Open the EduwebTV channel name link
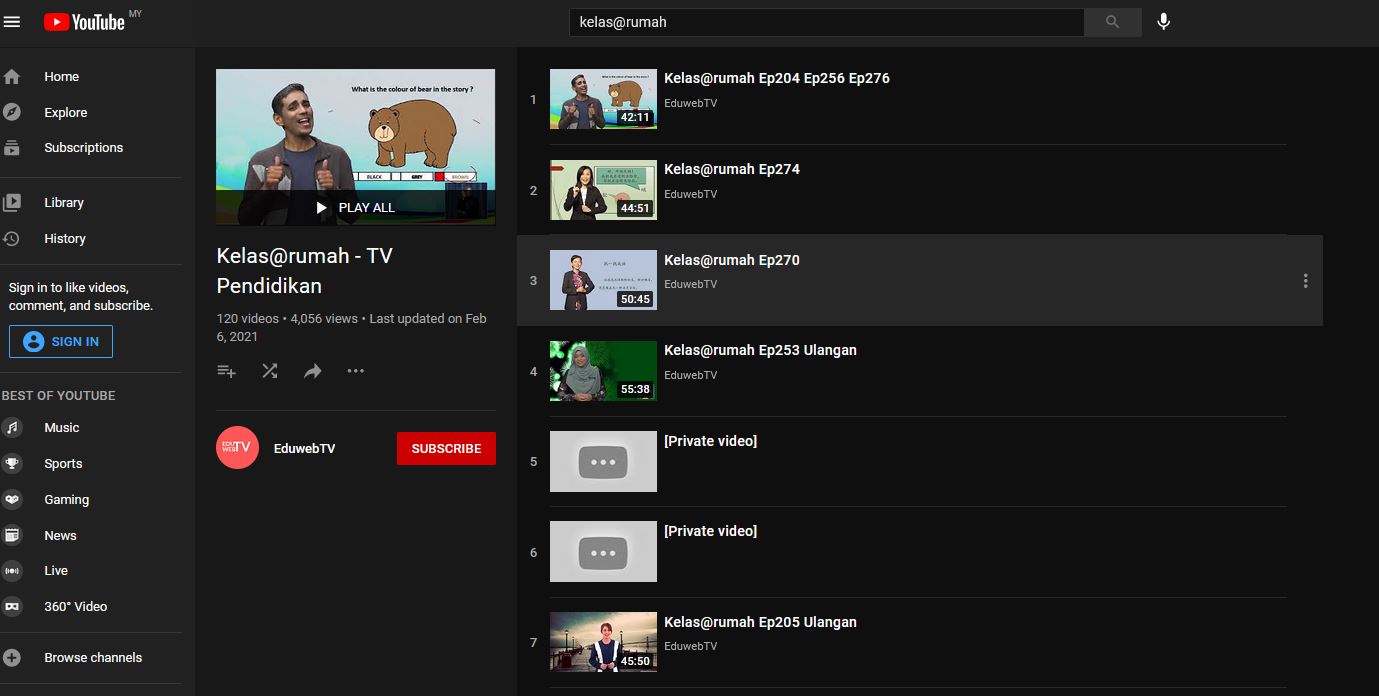 click(304, 449)
